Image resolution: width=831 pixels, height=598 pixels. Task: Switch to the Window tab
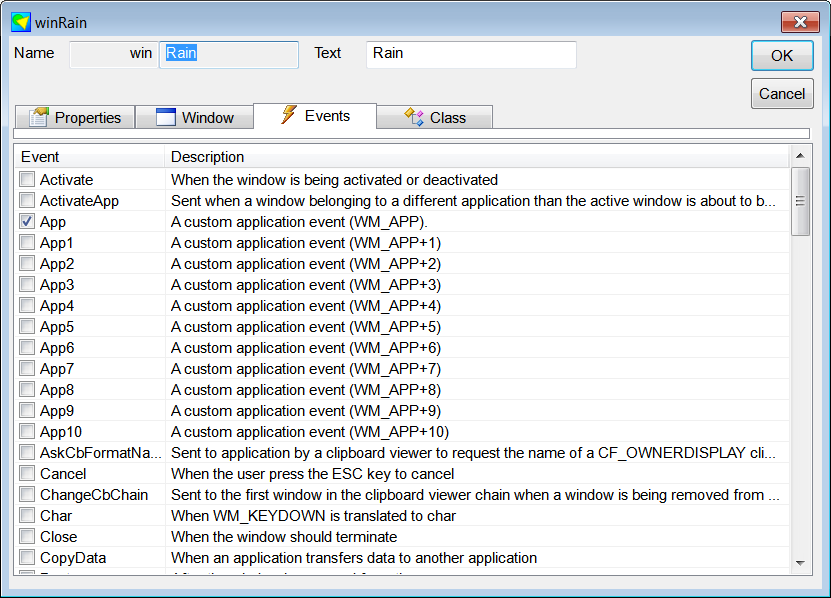point(195,117)
